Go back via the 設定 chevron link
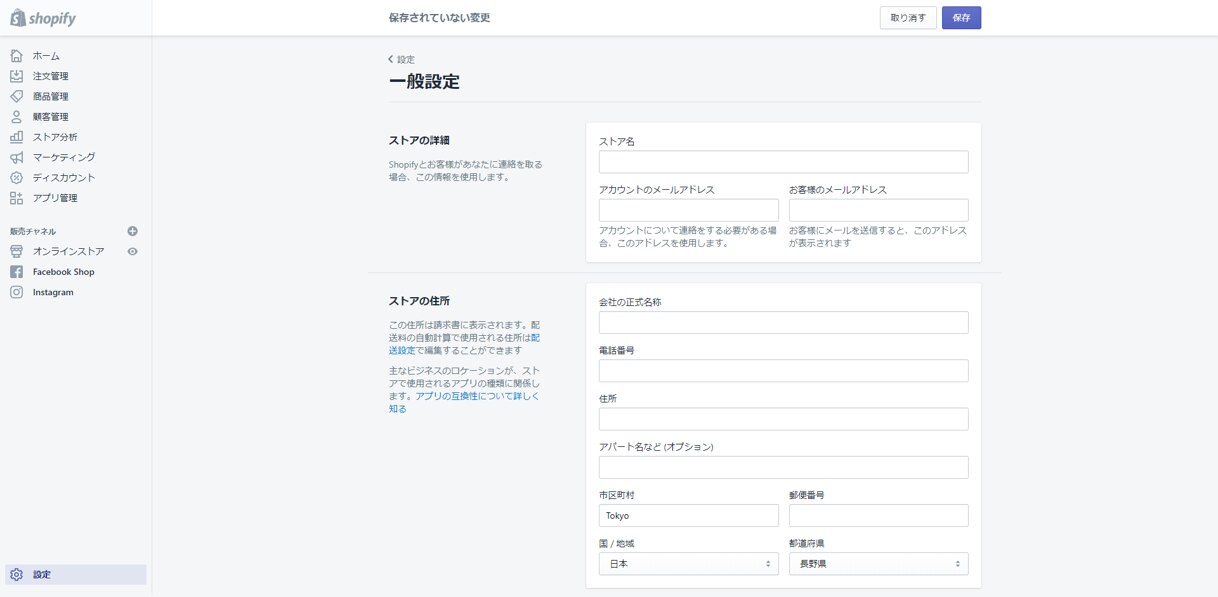This screenshot has height=597, width=1218. 401,60
